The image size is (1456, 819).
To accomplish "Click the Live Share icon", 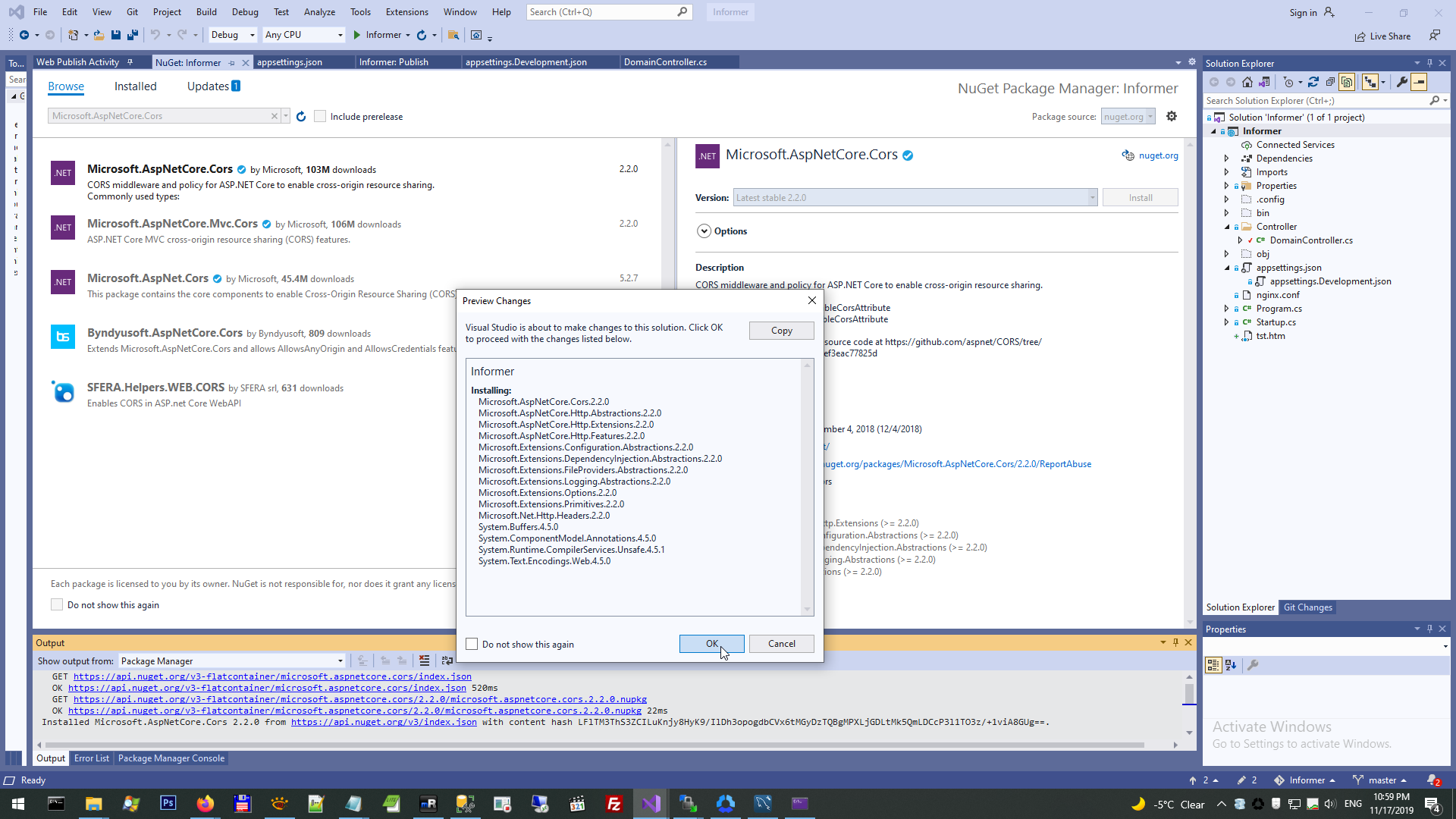I will coord(1360,36).
